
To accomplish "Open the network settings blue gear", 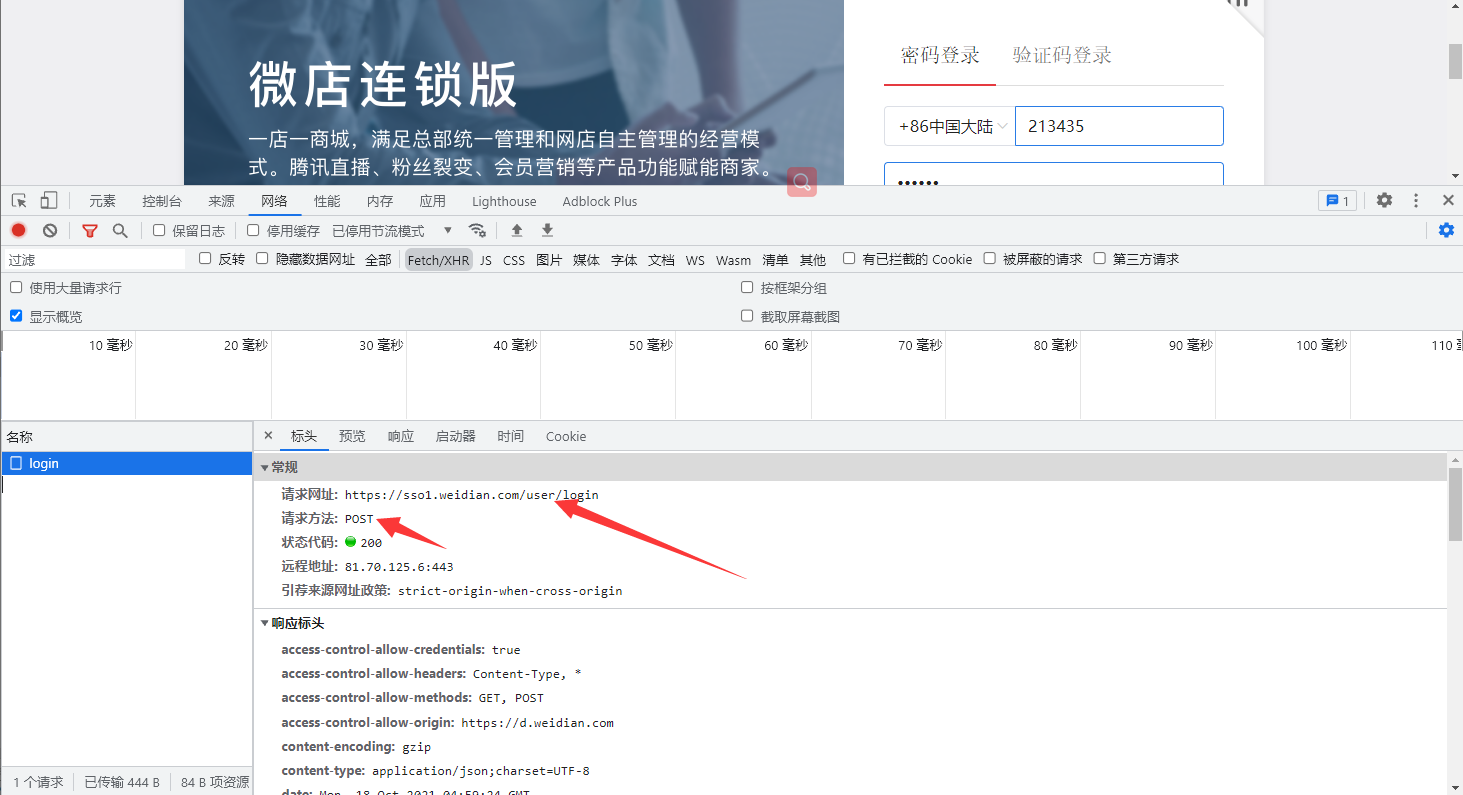I will [x=1446, y=230].
